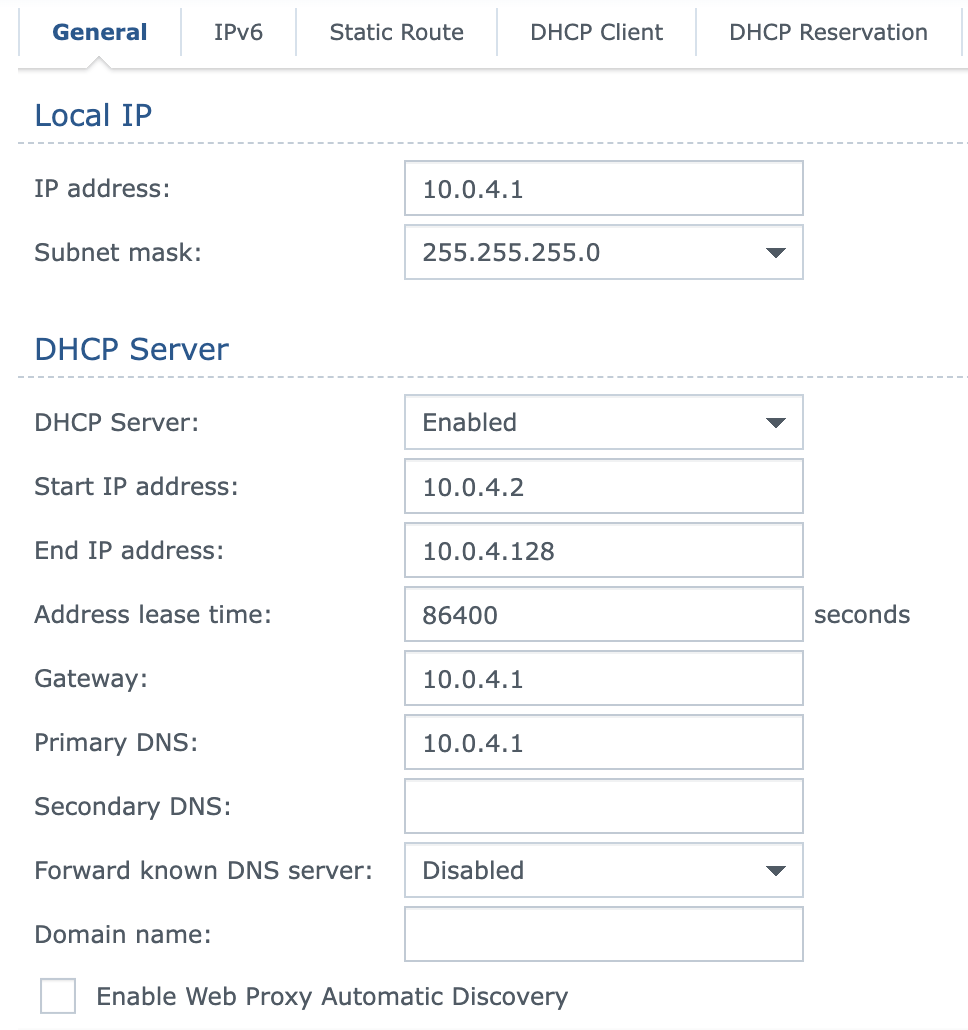Screen dimensions: 968x1030
Task: Switch to the IPv6 tab
Action: coord(238,32)
